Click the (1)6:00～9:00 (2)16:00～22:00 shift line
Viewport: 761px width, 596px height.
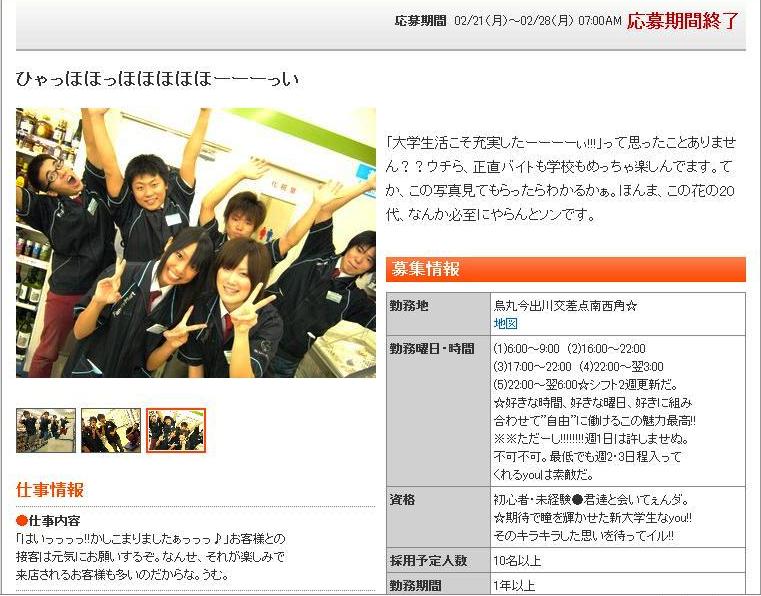pos(569,349)
